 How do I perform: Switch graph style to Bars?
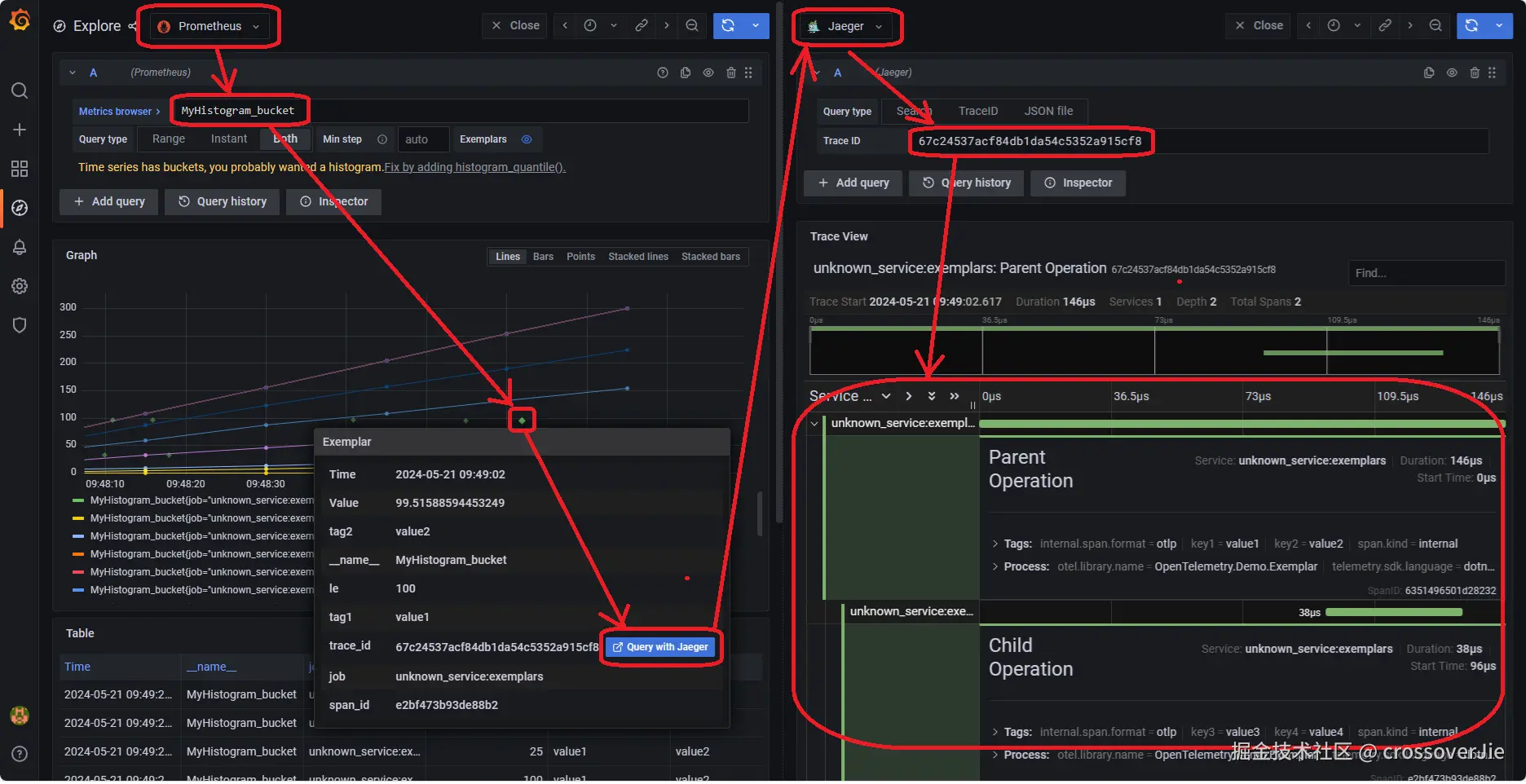543,257
